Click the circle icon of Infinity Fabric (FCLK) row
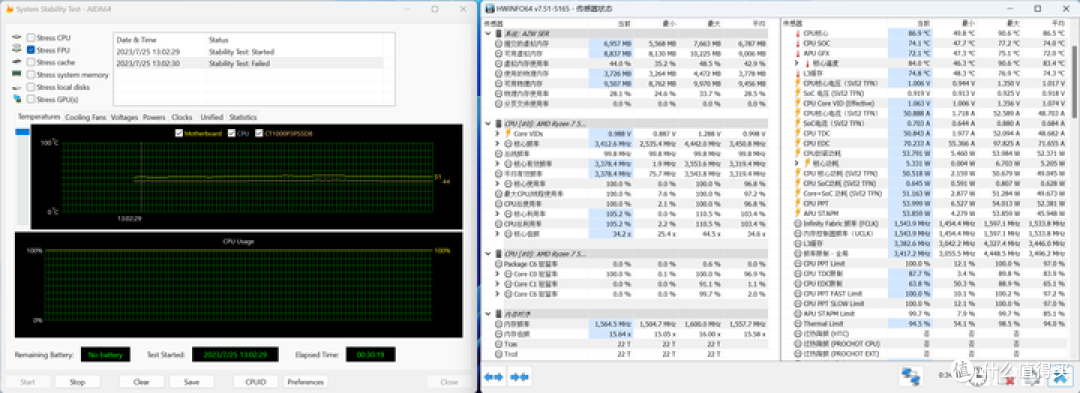This screenshot has height=393, width=1080. point(798,224)
